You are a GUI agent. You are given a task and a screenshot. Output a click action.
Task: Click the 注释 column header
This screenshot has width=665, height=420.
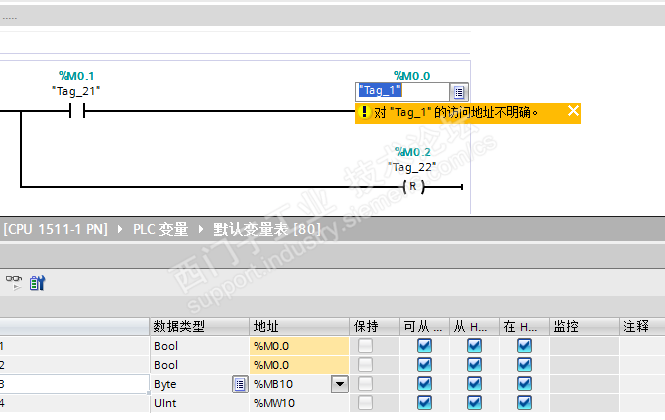(x=642, y=326)
